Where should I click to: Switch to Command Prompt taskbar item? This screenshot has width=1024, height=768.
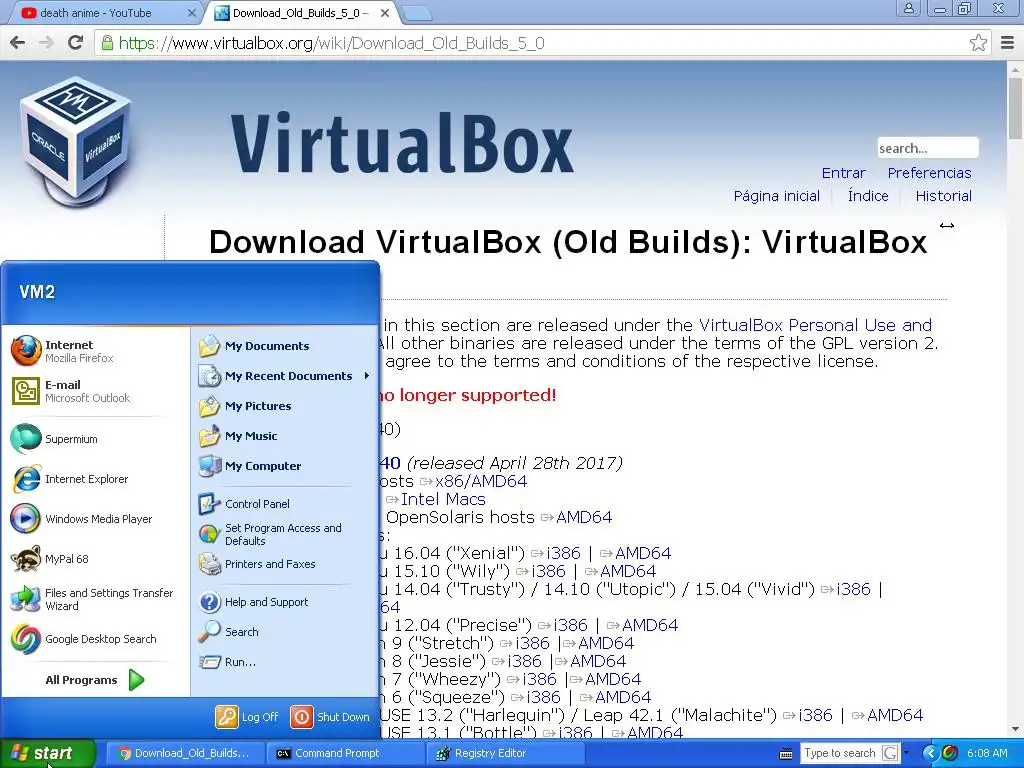[x=345, y=753]
